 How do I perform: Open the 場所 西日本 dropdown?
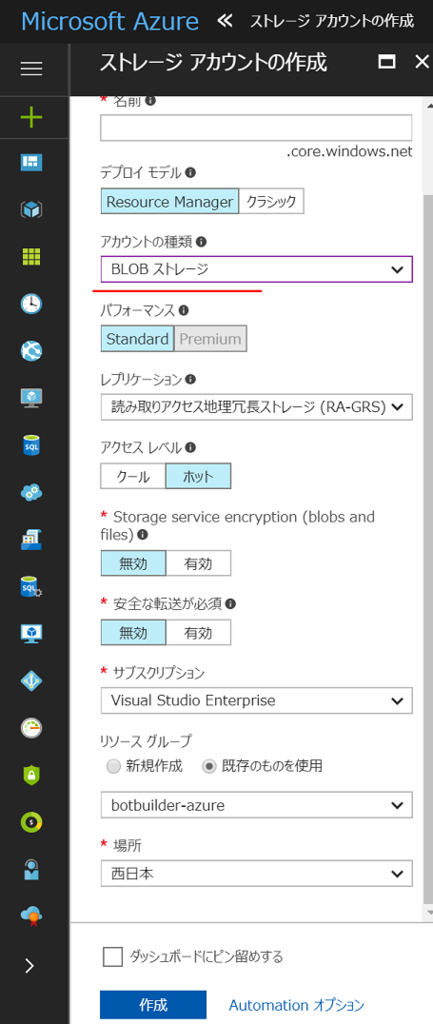pyautogui.click(x=257, y=873)
